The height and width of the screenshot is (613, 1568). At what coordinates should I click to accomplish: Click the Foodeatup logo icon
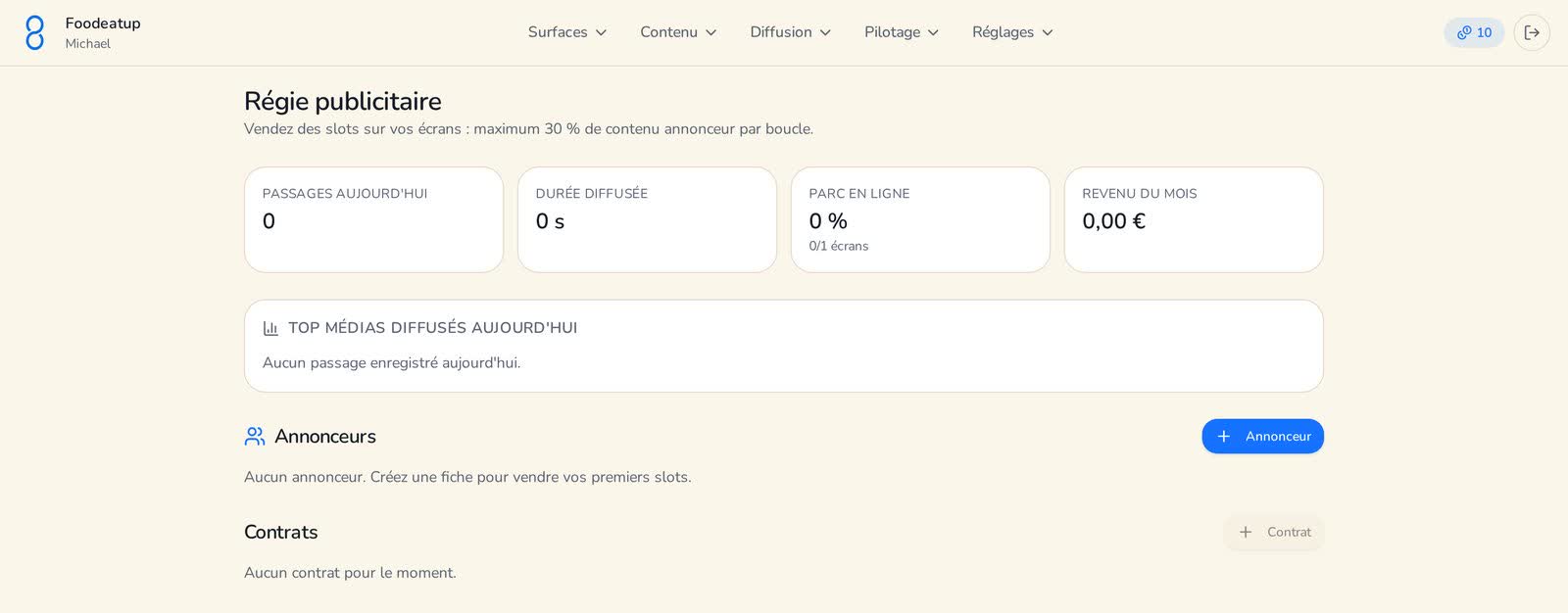point(34,32)
